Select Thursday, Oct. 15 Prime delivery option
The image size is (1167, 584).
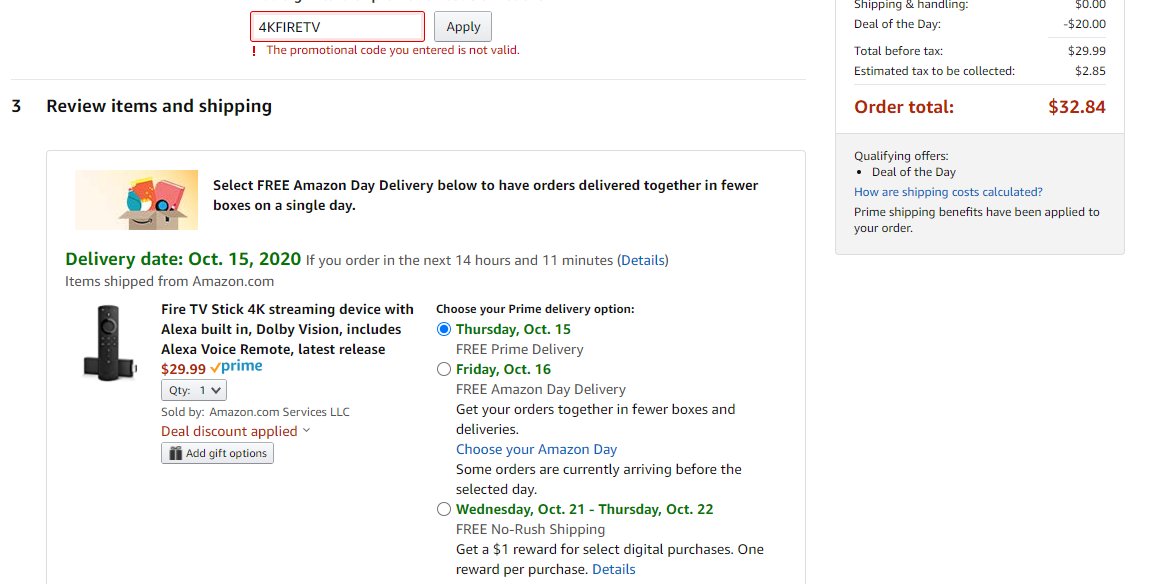[x=444, y=329]
